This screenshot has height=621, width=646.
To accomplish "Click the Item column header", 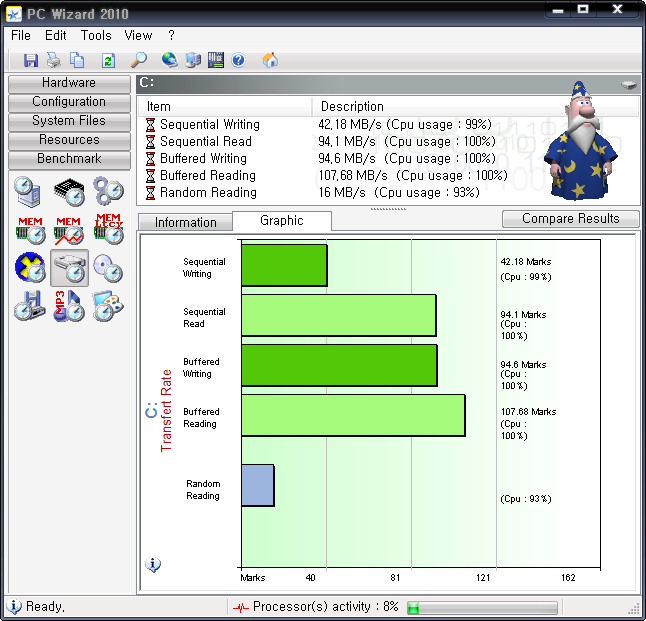I will click(x=225, y=107).
